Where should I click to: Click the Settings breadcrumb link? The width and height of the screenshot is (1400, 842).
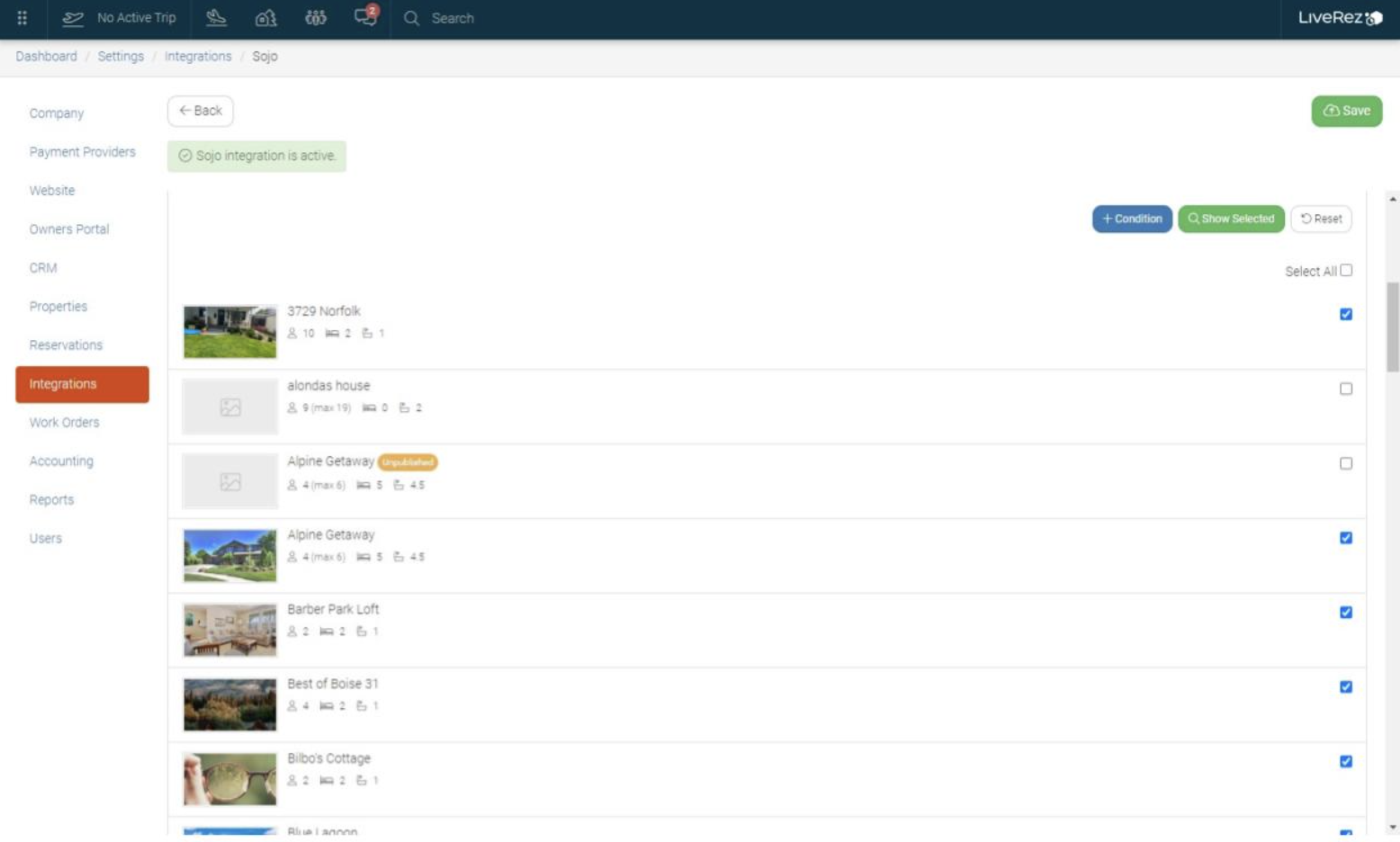[x=121, y=57]
